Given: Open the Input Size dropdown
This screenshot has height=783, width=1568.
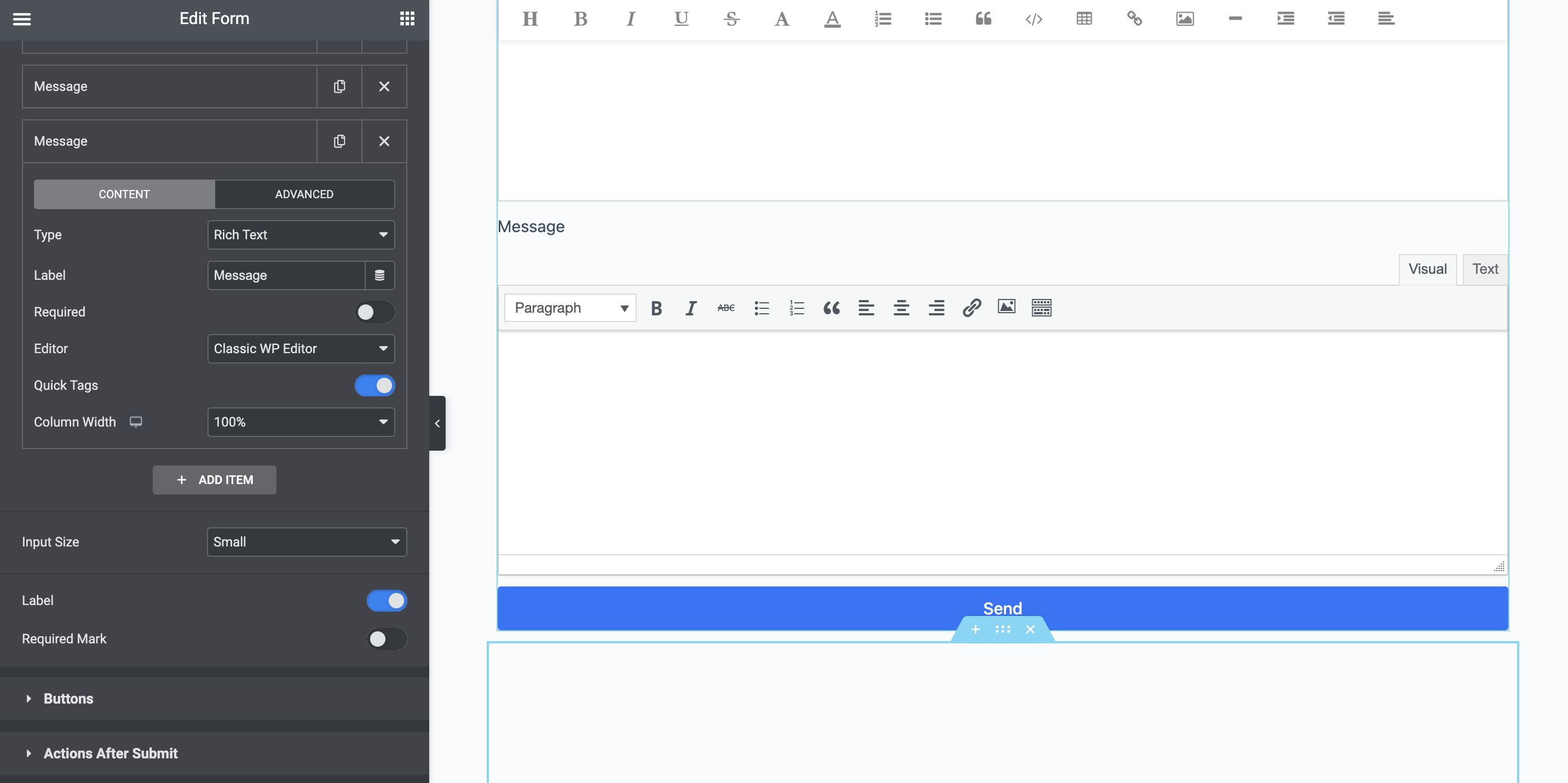Looking at the screenshot, I should [x=306, y=542].
